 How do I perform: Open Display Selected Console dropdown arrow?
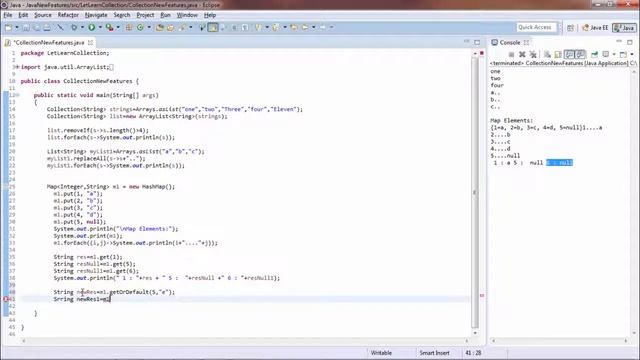click(614, 54)
